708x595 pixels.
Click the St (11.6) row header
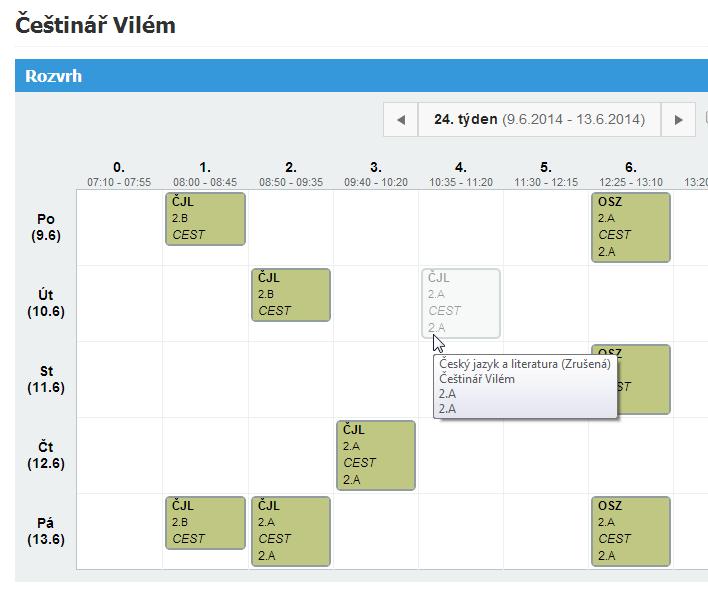[46, 379]
